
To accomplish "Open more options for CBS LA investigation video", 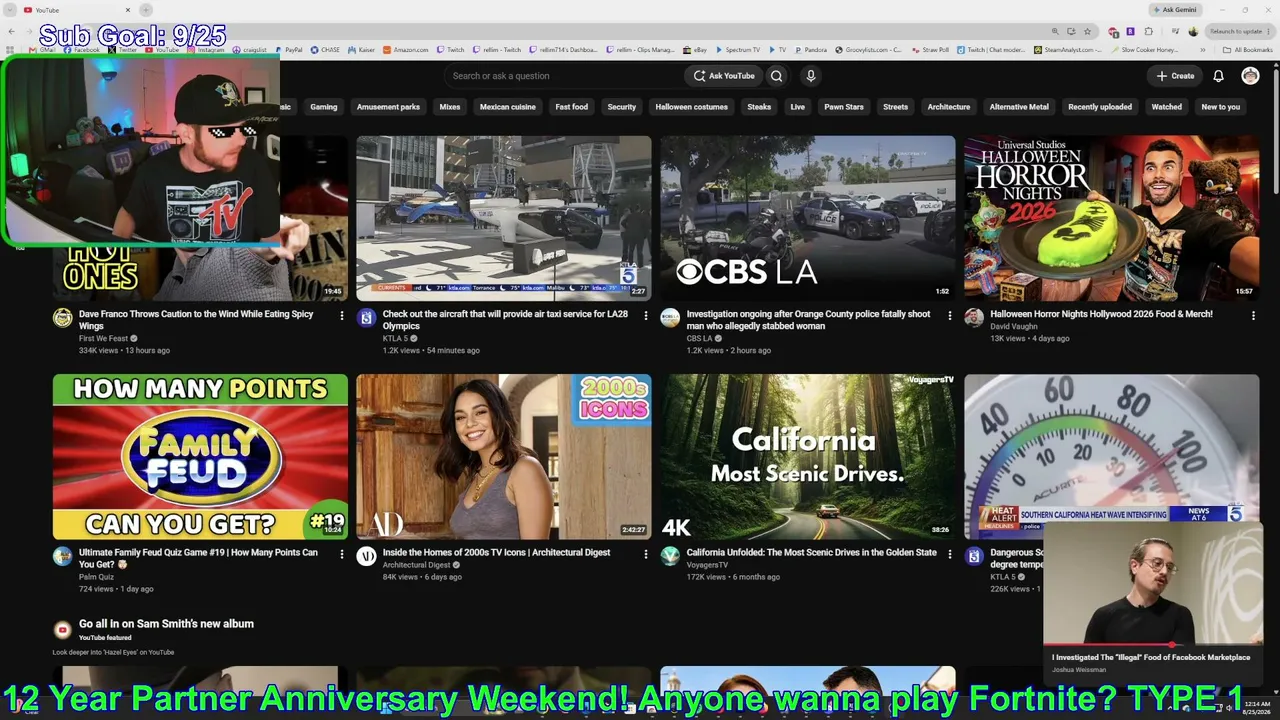I will [949, 316].
